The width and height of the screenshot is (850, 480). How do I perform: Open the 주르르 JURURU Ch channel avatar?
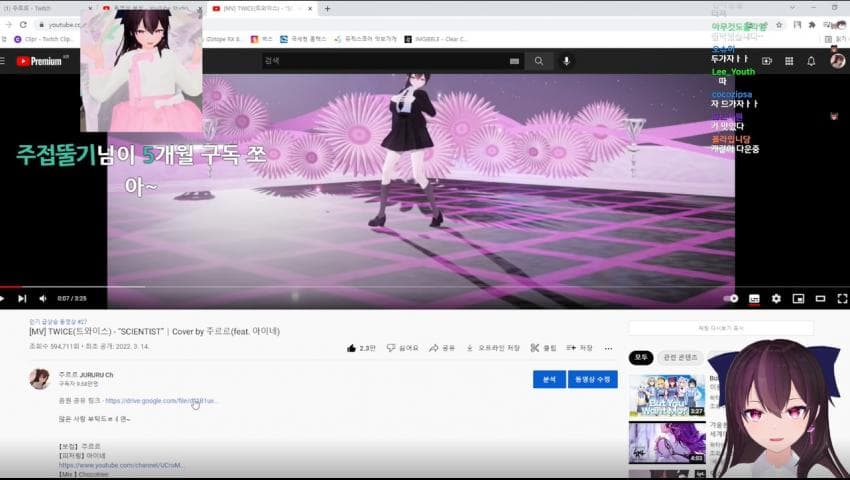(x=40, y=379)
